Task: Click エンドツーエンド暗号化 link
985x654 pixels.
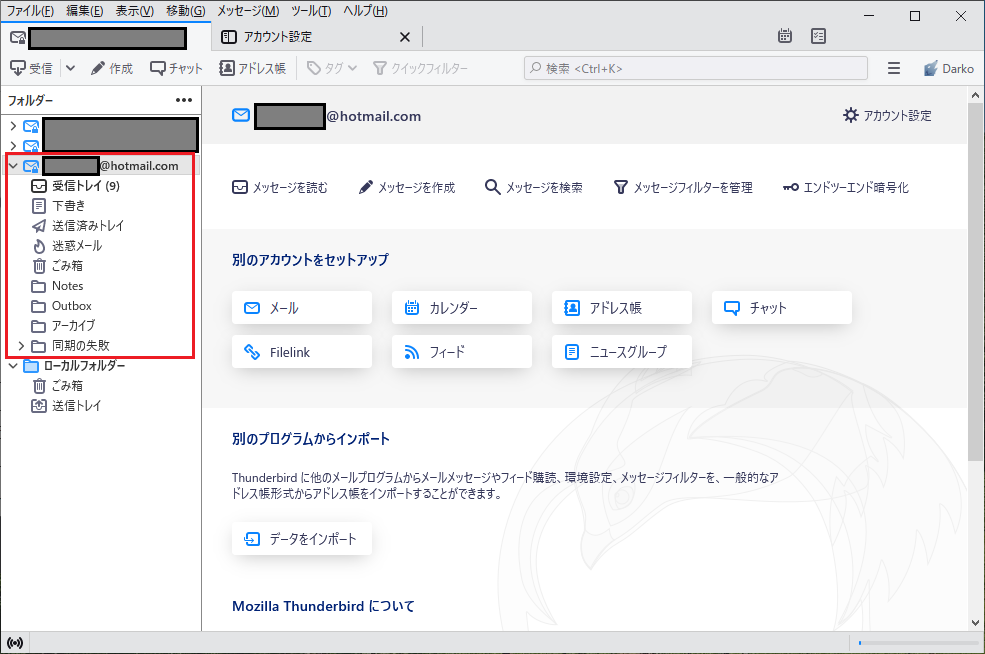Action: tap(846, 187)
